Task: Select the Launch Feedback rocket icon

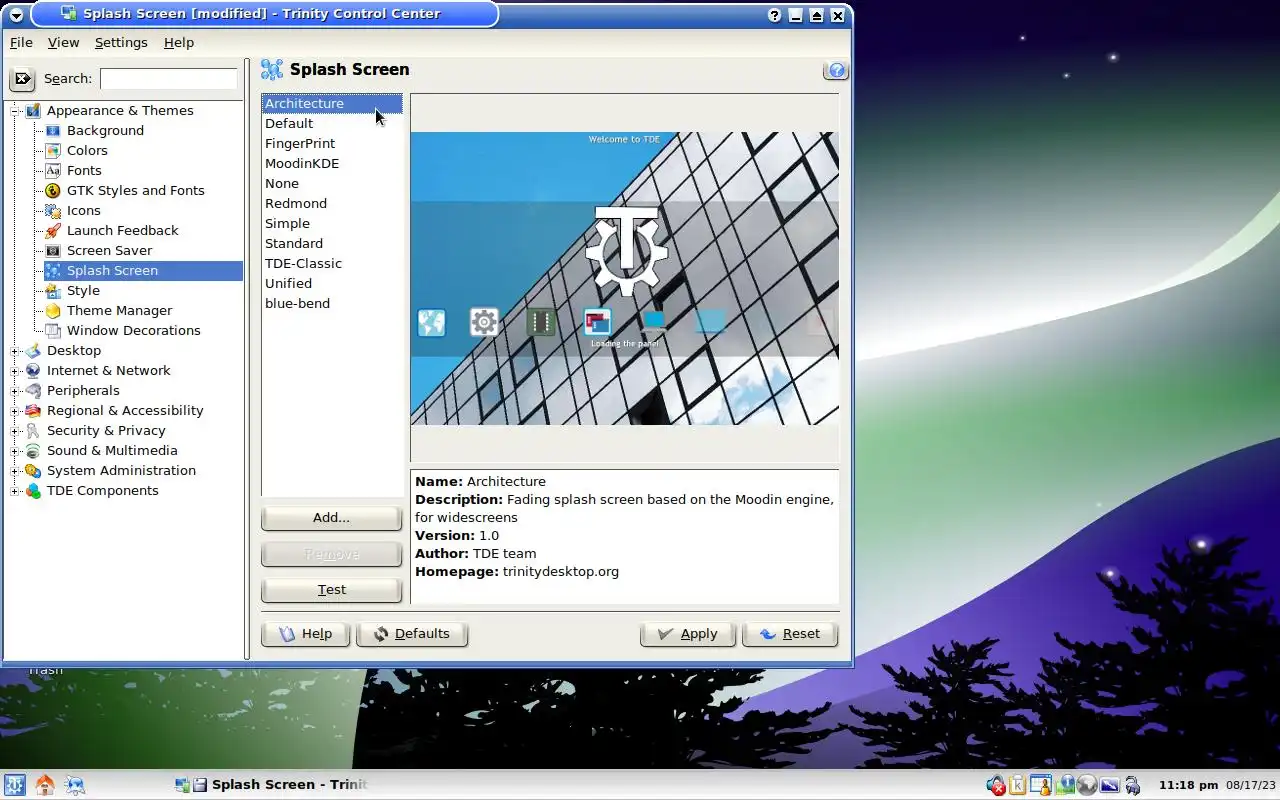Action: coord(53,230)
